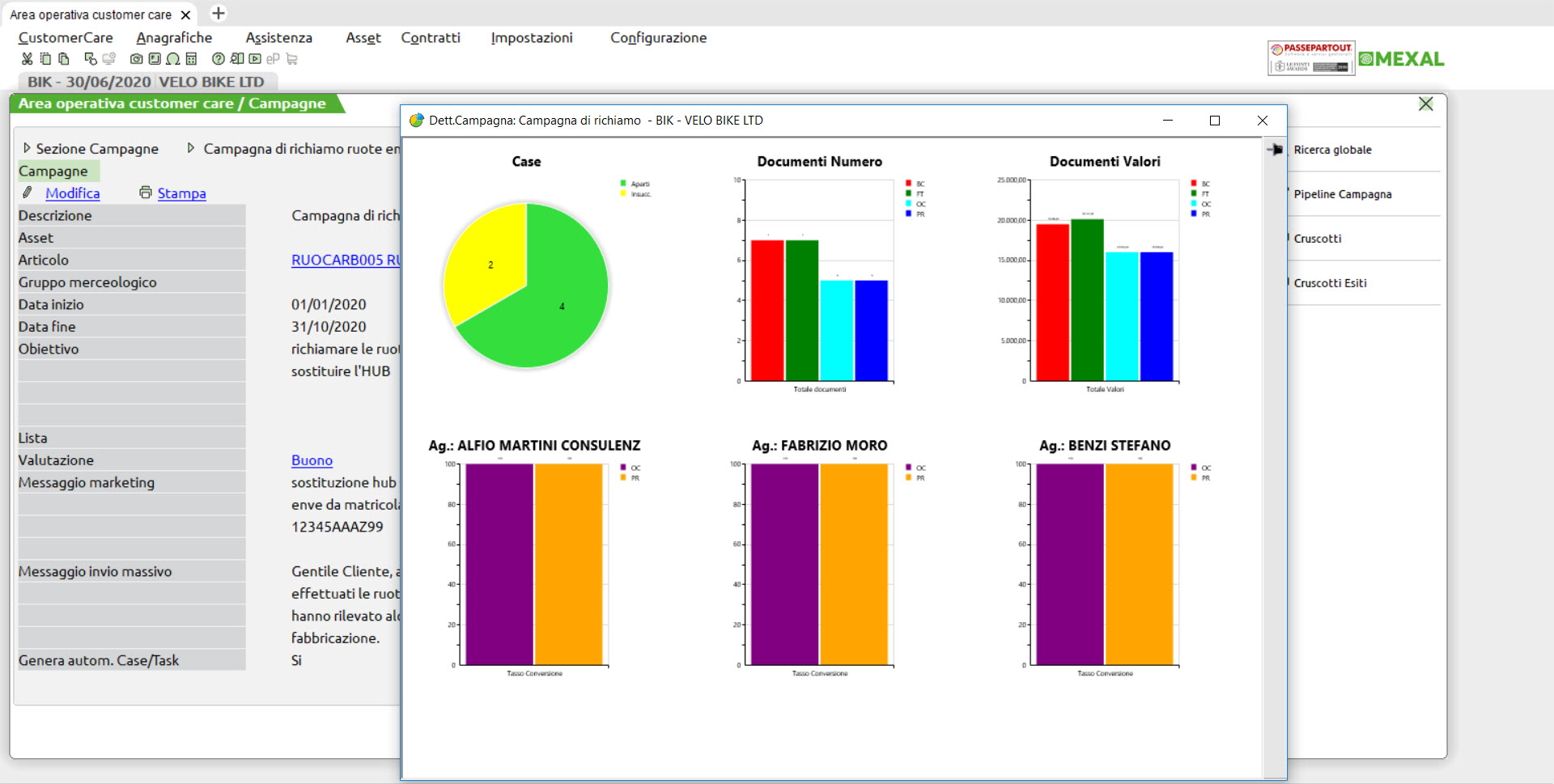This screenshot has height=784, width=1554.
Task: Expand the Campagna di richiamo ruote arrow
Action: 191,148
